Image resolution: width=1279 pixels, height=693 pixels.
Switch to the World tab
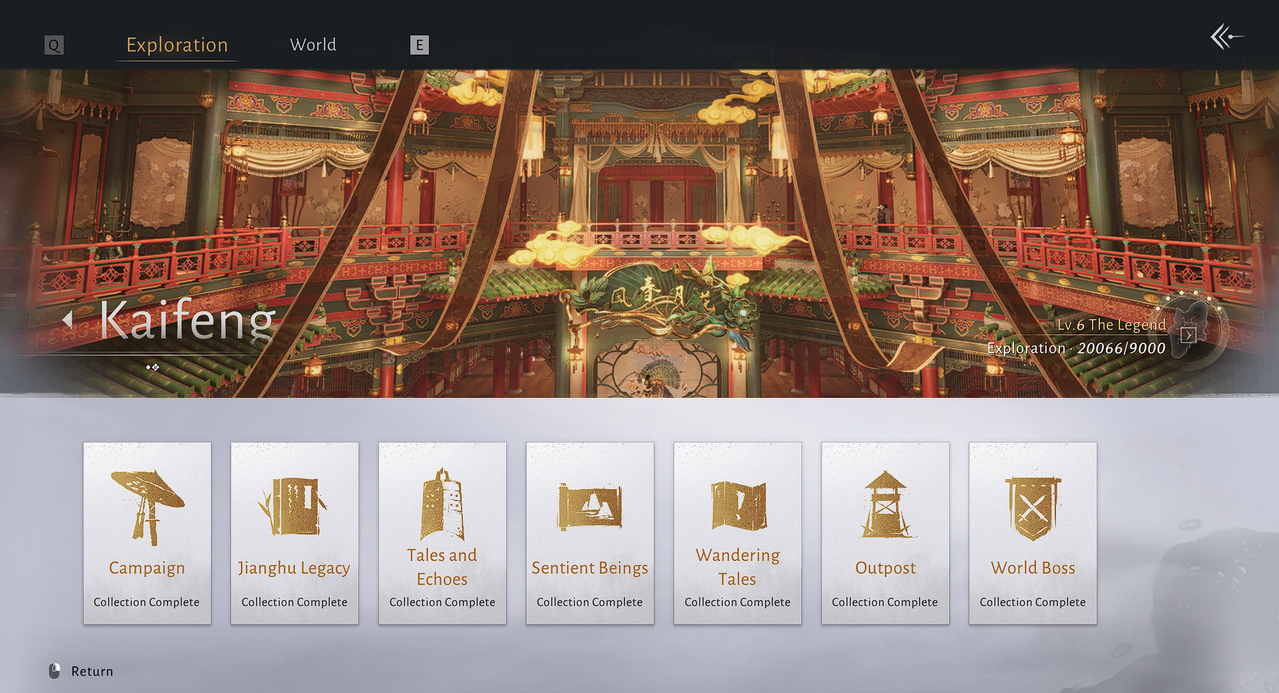coord(313,45)
